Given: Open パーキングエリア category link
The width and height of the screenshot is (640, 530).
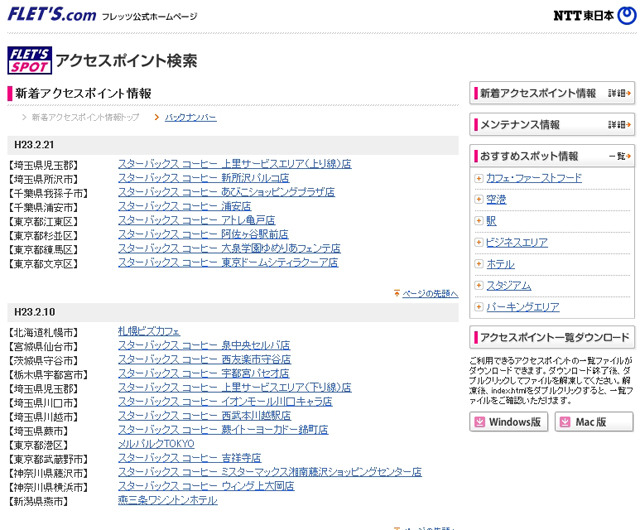Looking at the screenshot, I should coord(523,307).
